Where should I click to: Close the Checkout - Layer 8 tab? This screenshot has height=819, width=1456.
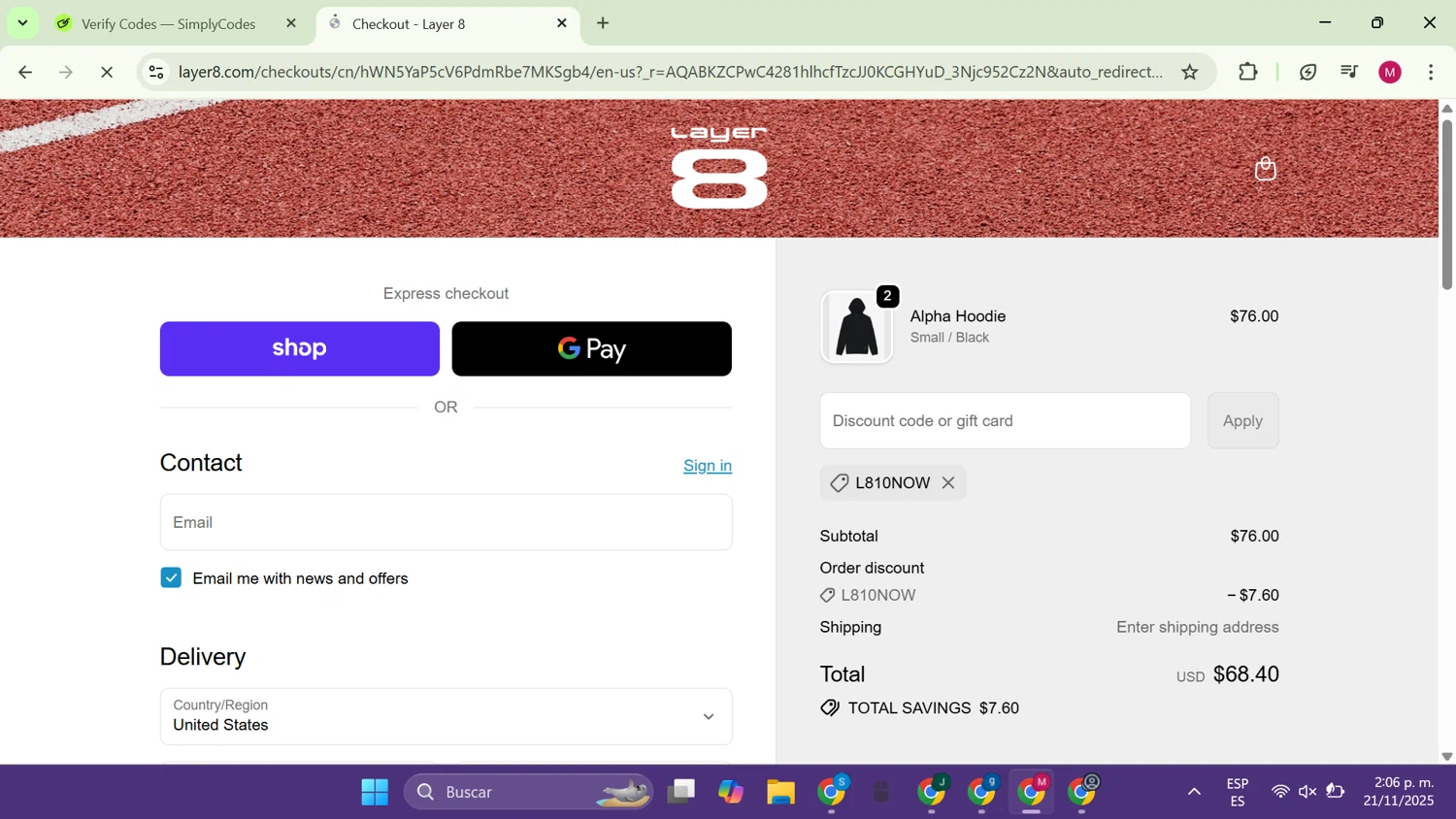tap(562, 23)
